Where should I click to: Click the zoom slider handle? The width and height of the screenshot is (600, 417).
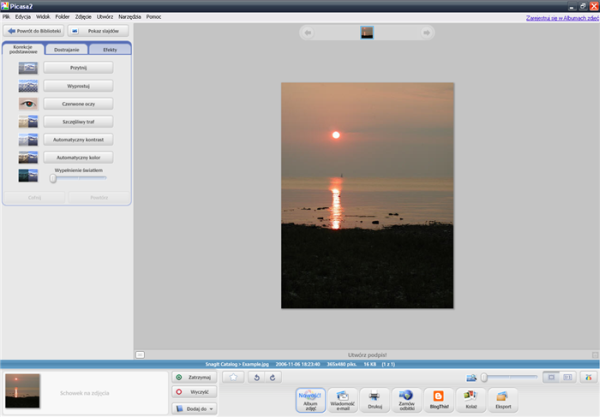484,378
